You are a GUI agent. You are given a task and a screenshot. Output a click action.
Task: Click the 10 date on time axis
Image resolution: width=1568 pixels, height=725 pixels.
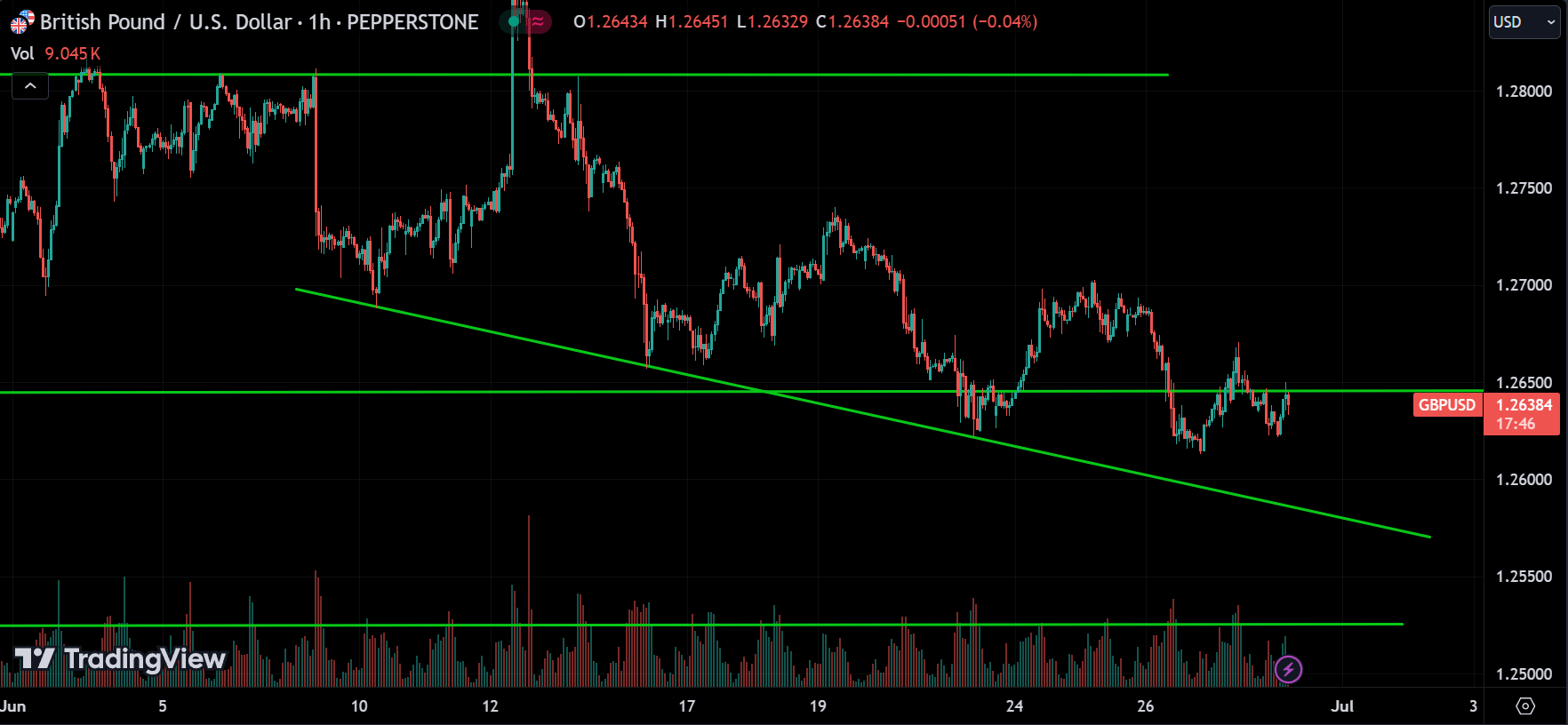359,706
